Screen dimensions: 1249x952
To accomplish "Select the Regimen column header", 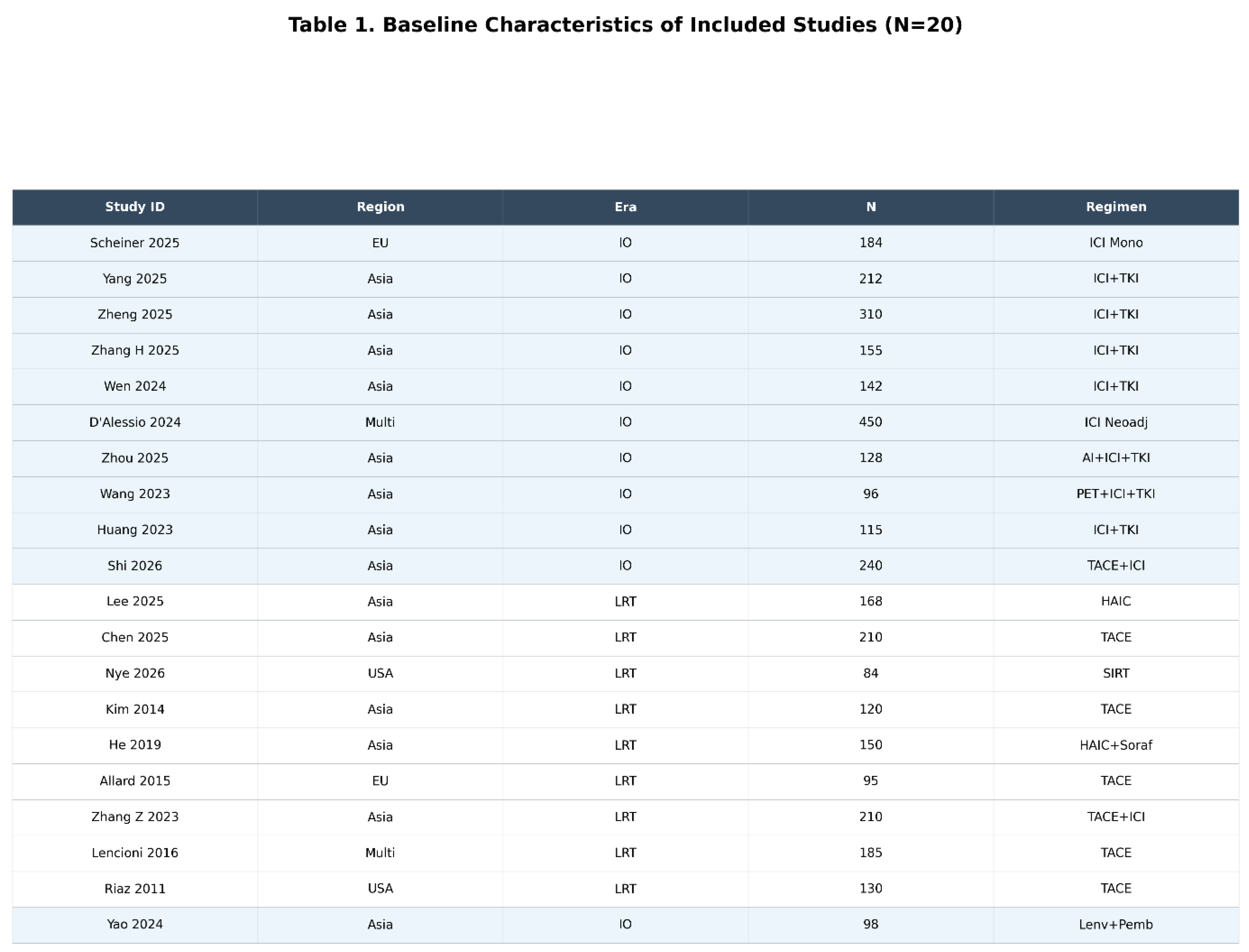I will coord(1115,207).
